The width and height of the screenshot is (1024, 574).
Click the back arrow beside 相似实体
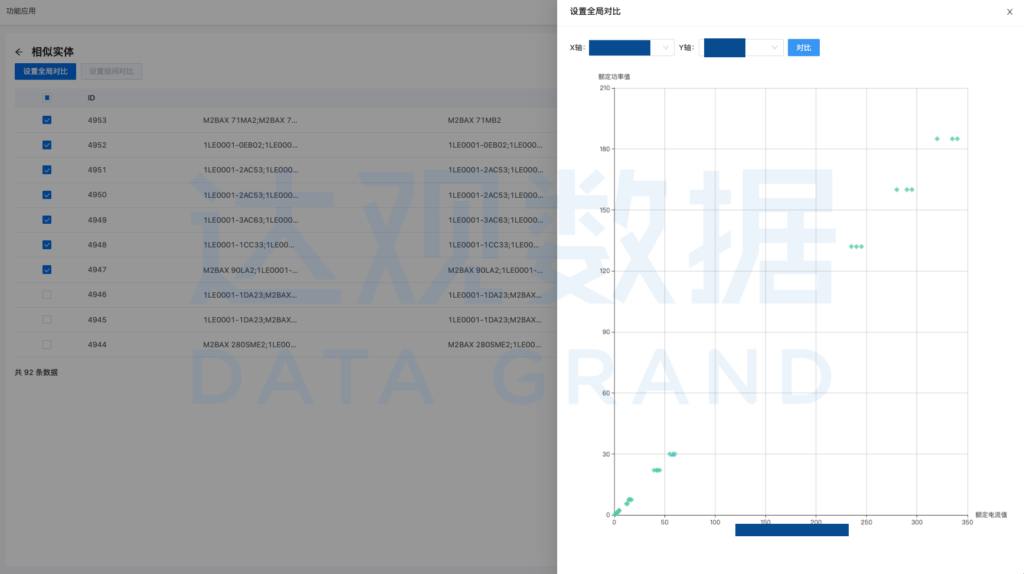[19, 52]
